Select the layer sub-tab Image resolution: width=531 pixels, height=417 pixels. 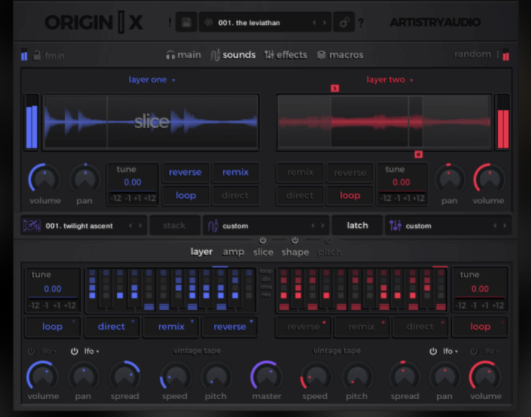[201, 252]
